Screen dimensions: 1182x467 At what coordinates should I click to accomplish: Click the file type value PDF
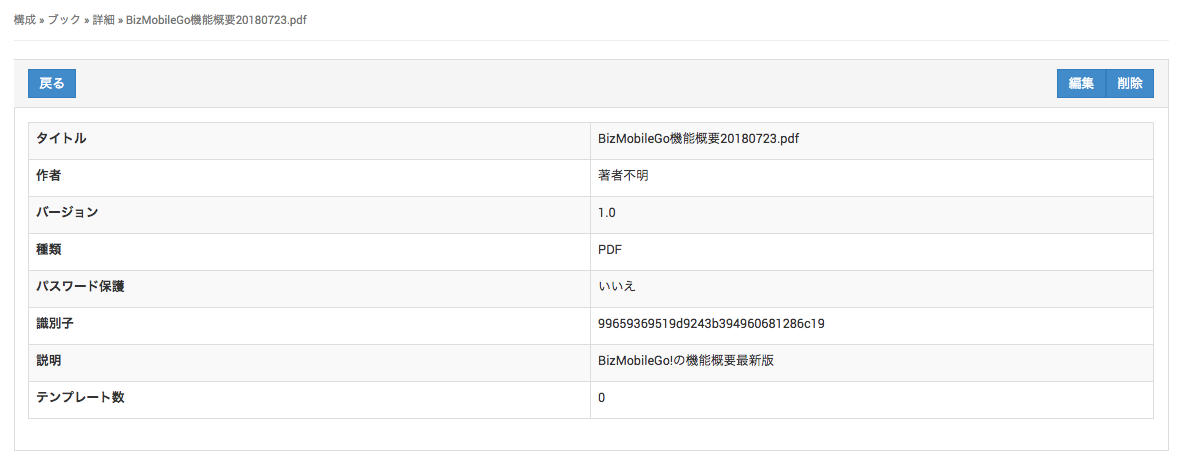610,250
